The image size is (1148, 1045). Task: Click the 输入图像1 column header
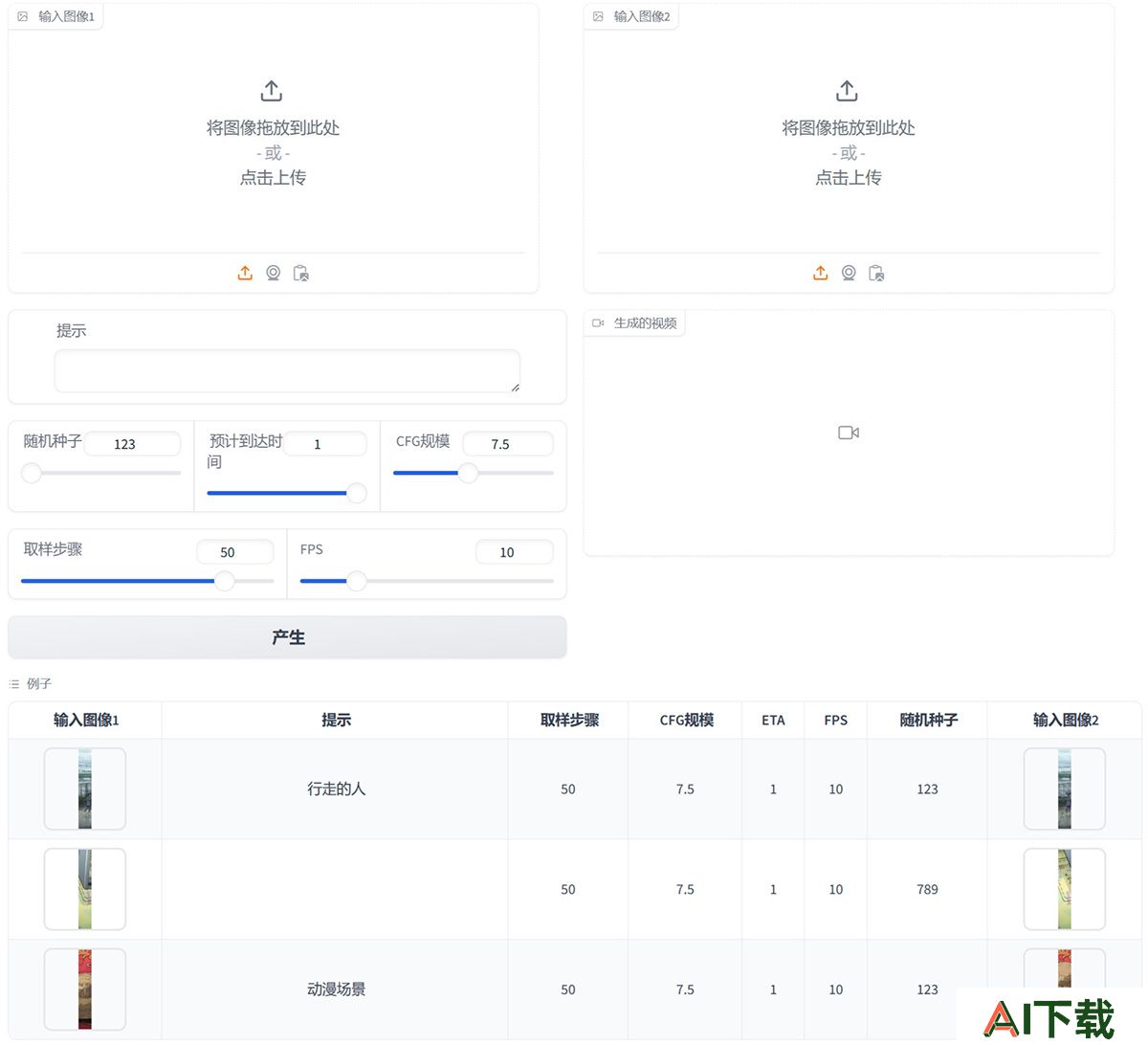(x=85, y=720)
